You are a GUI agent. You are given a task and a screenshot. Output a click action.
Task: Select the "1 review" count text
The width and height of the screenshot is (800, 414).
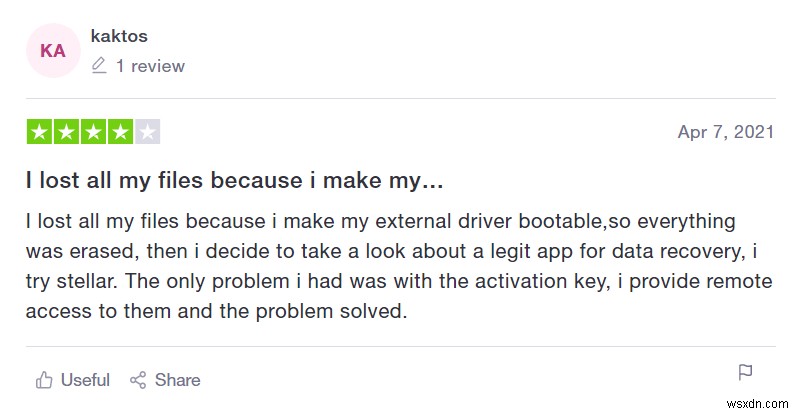click(150, 66)
